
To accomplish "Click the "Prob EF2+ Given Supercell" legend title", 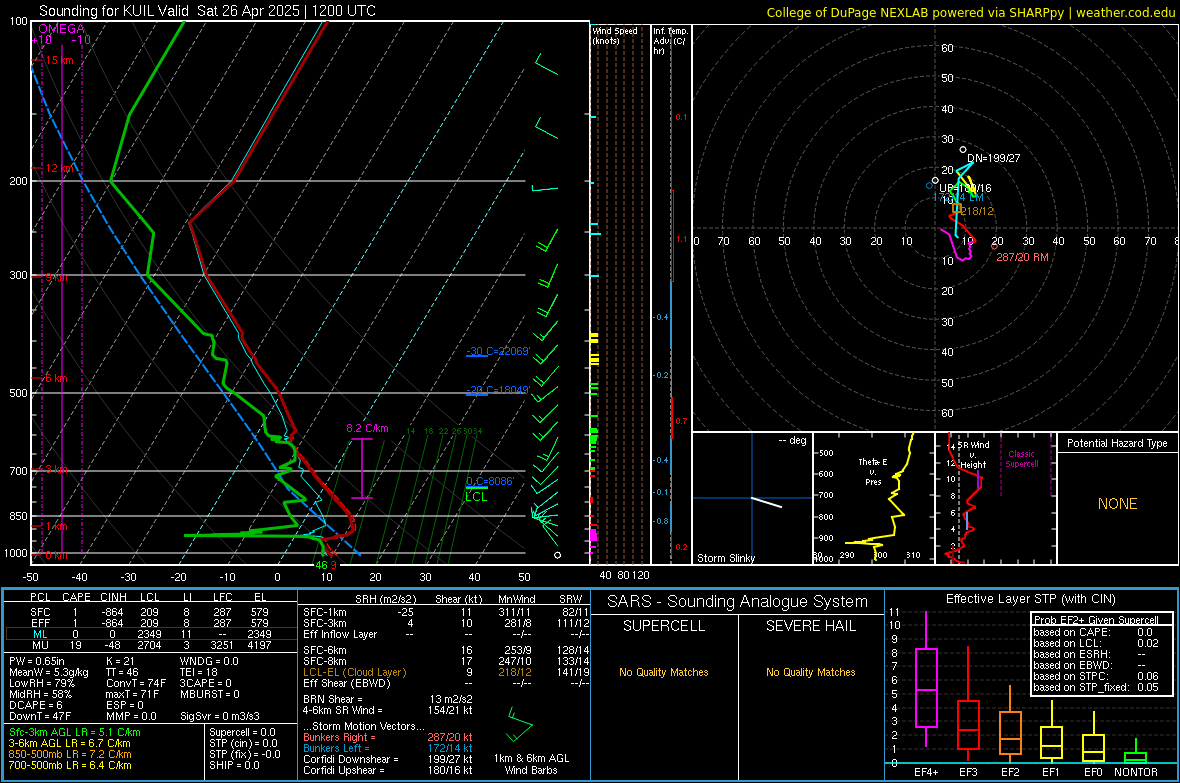I will tap(1096, 620).
